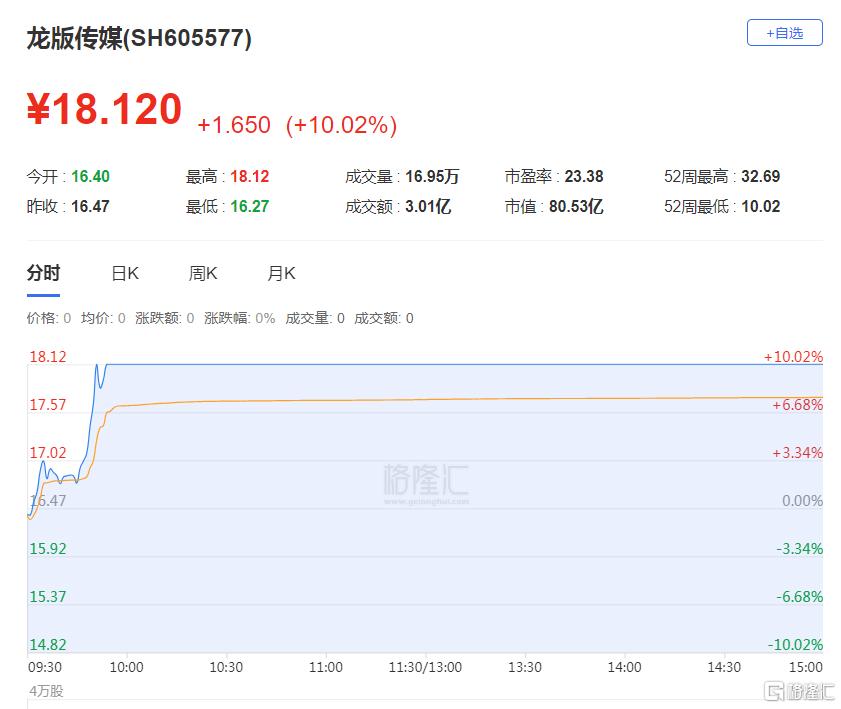
Task: Click the 11:30/13:00 time axis label
Action: click(x=425, y=667)
